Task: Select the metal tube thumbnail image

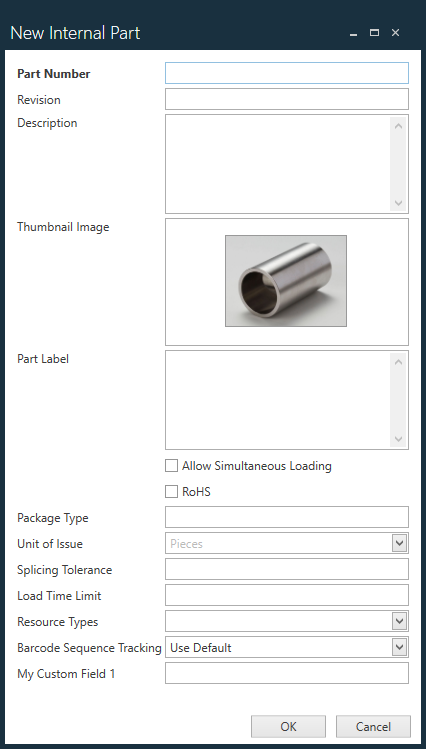Action: 286,281
